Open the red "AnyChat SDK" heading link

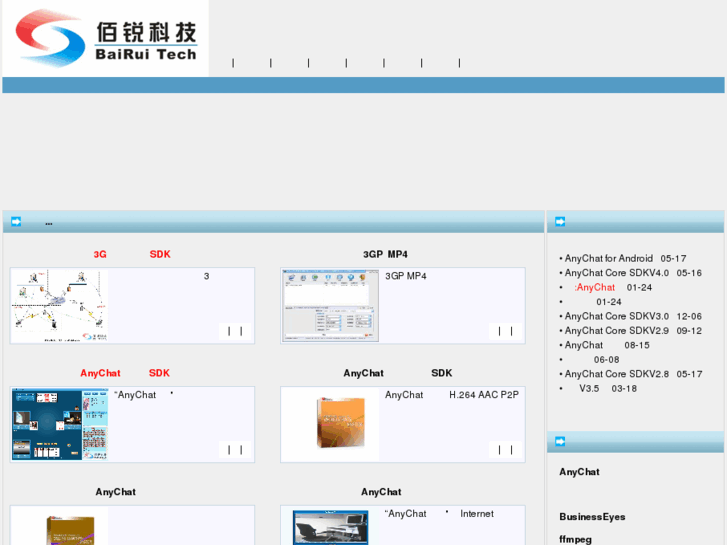coord(125,373)
